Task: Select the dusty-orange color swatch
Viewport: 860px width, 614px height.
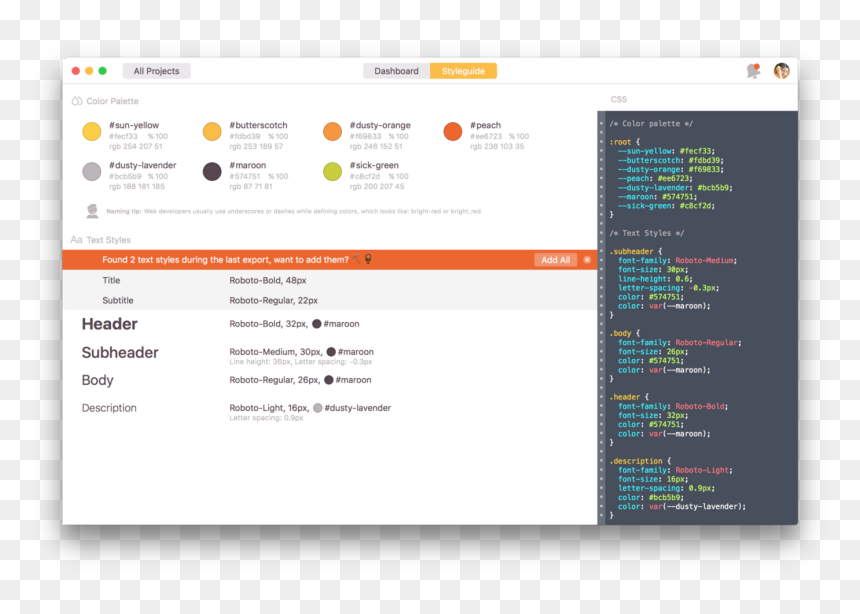Action: pyautogui.click(x=332, y=132)
